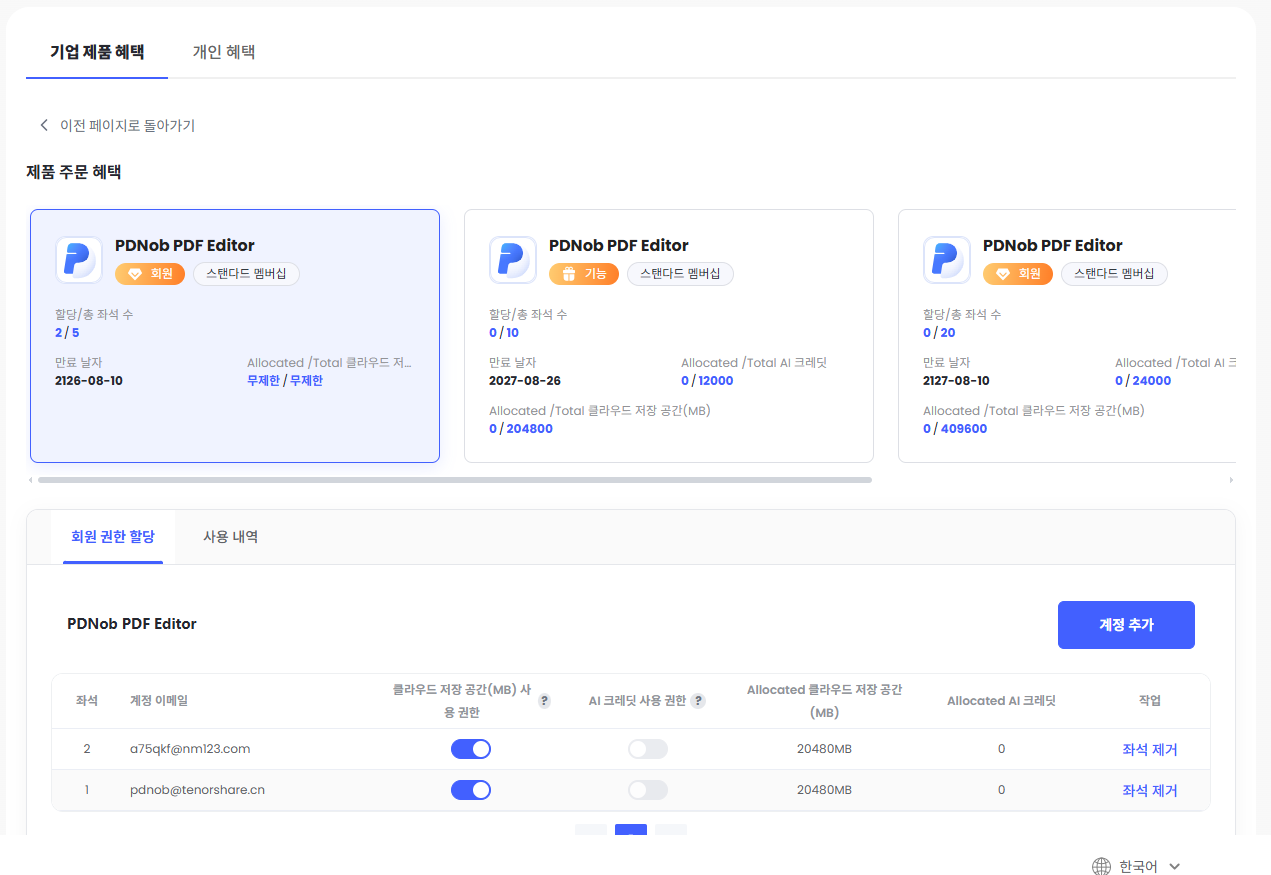1271x875 pixels.
Task: Click the 제품 주문 혜택 heading
Action: pyautogui.click(x=74, y=172)
